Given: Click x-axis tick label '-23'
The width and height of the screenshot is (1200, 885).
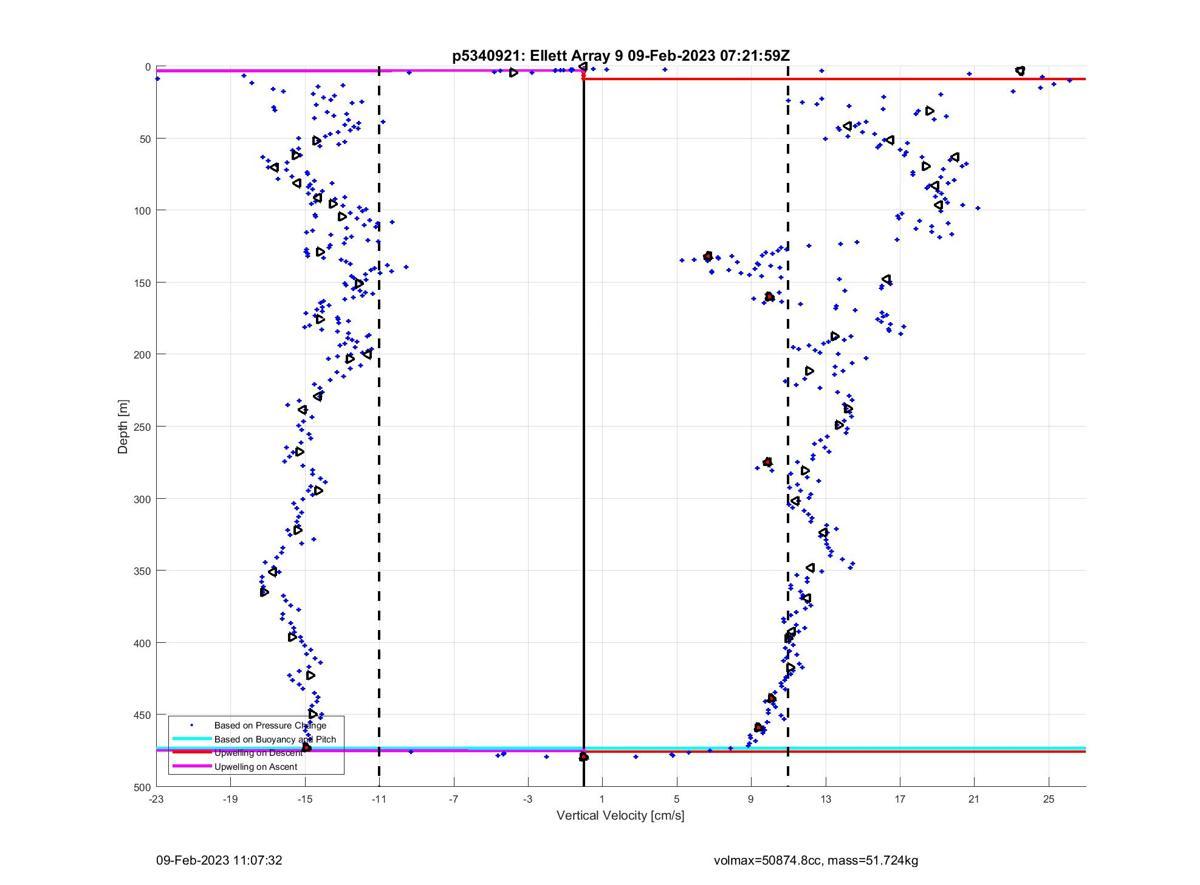Looking at the screenshot, I should pyautogui.click(x=156, y=799).
